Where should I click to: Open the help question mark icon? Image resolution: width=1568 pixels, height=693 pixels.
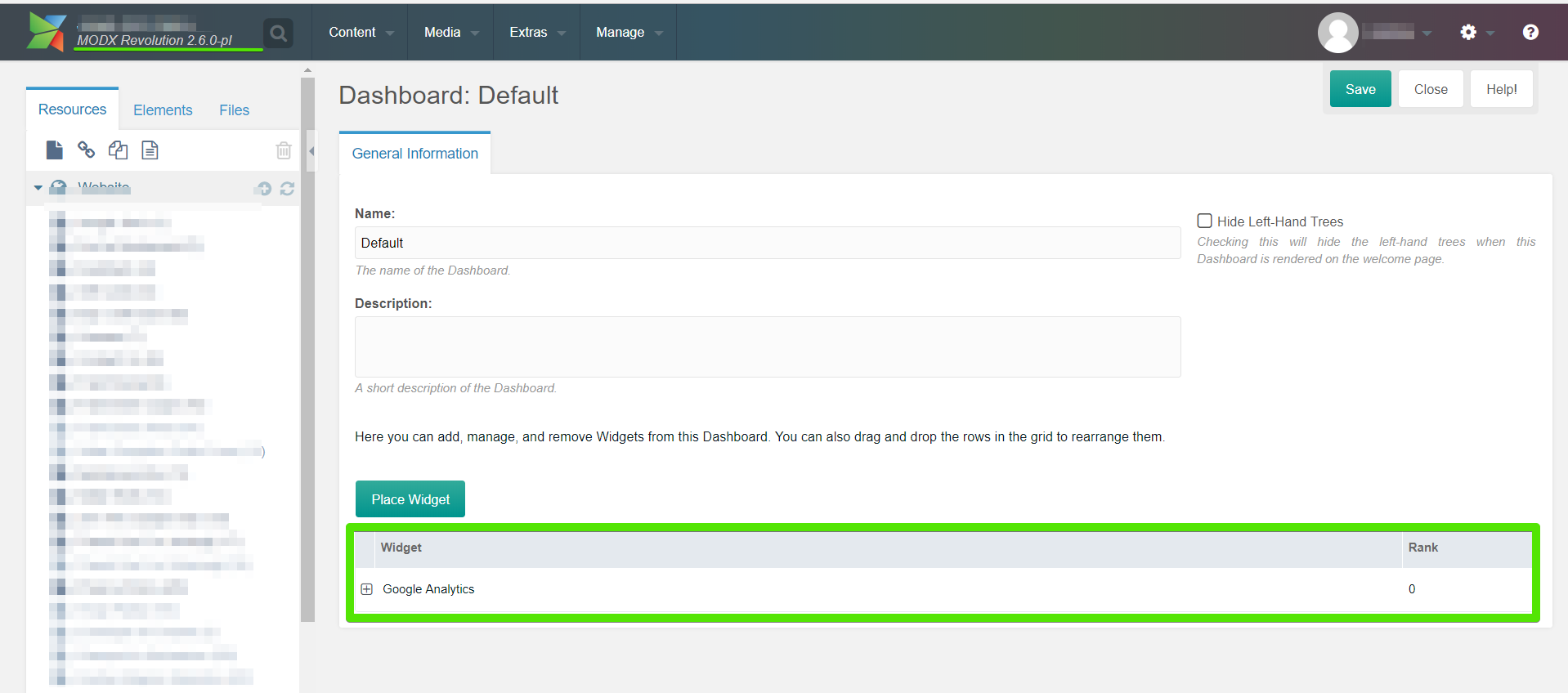pos(1530,32)
